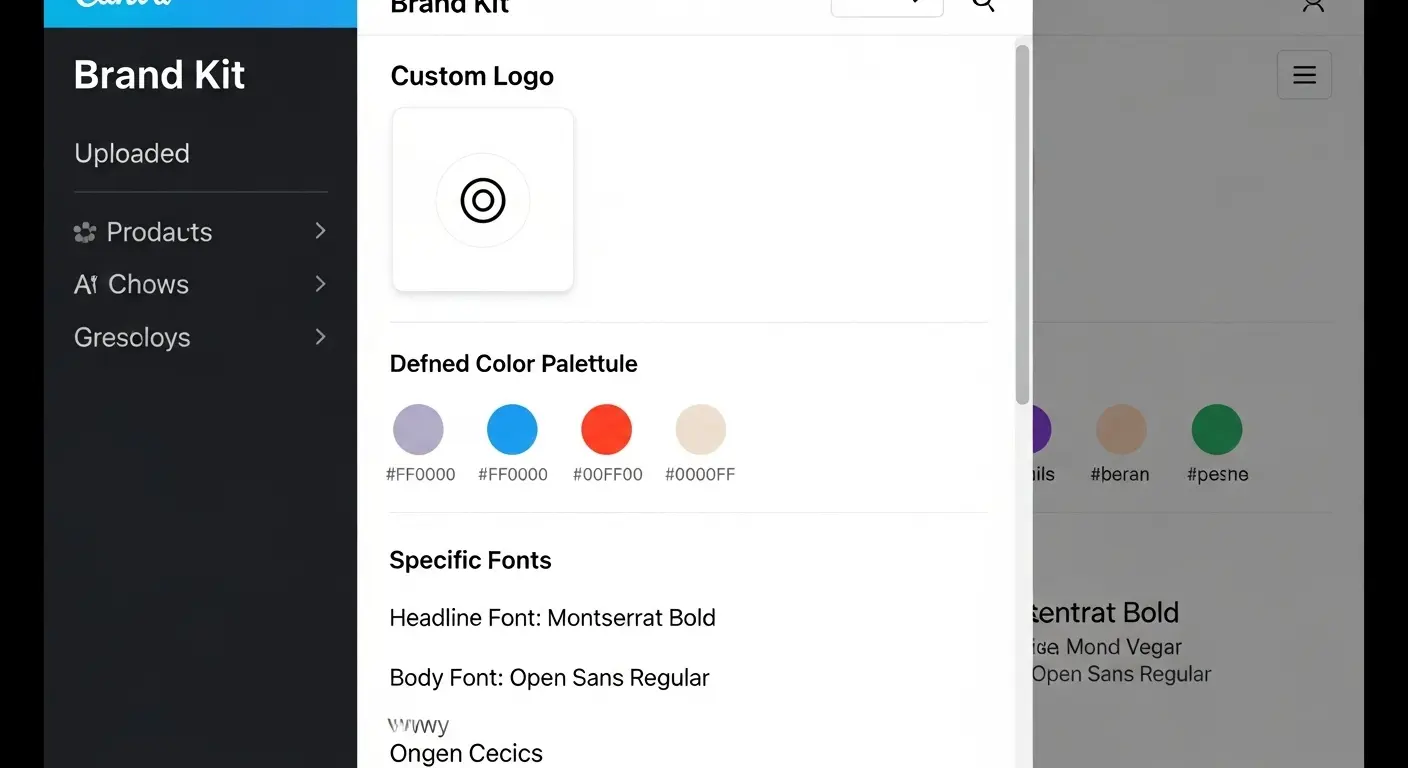Open Uploaded in the sidebar
1408x768 pixels.
(132, 153)
